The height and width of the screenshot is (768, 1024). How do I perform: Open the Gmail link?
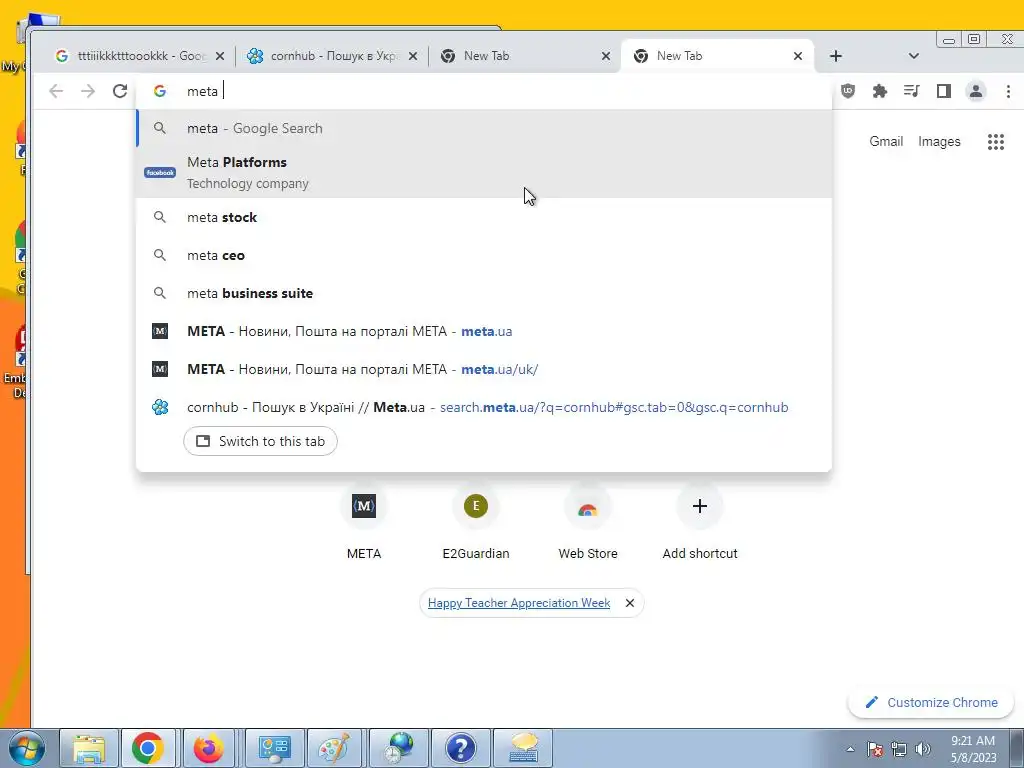pyautogui.click(x=886, y=142)
